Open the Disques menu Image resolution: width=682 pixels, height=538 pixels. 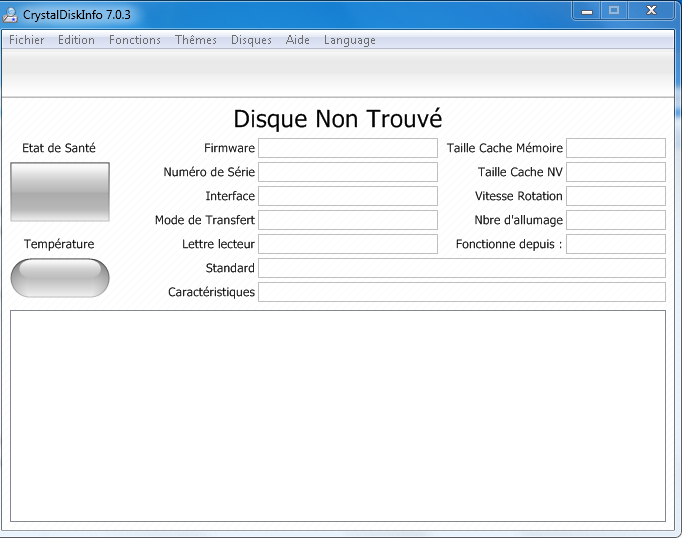251,40
